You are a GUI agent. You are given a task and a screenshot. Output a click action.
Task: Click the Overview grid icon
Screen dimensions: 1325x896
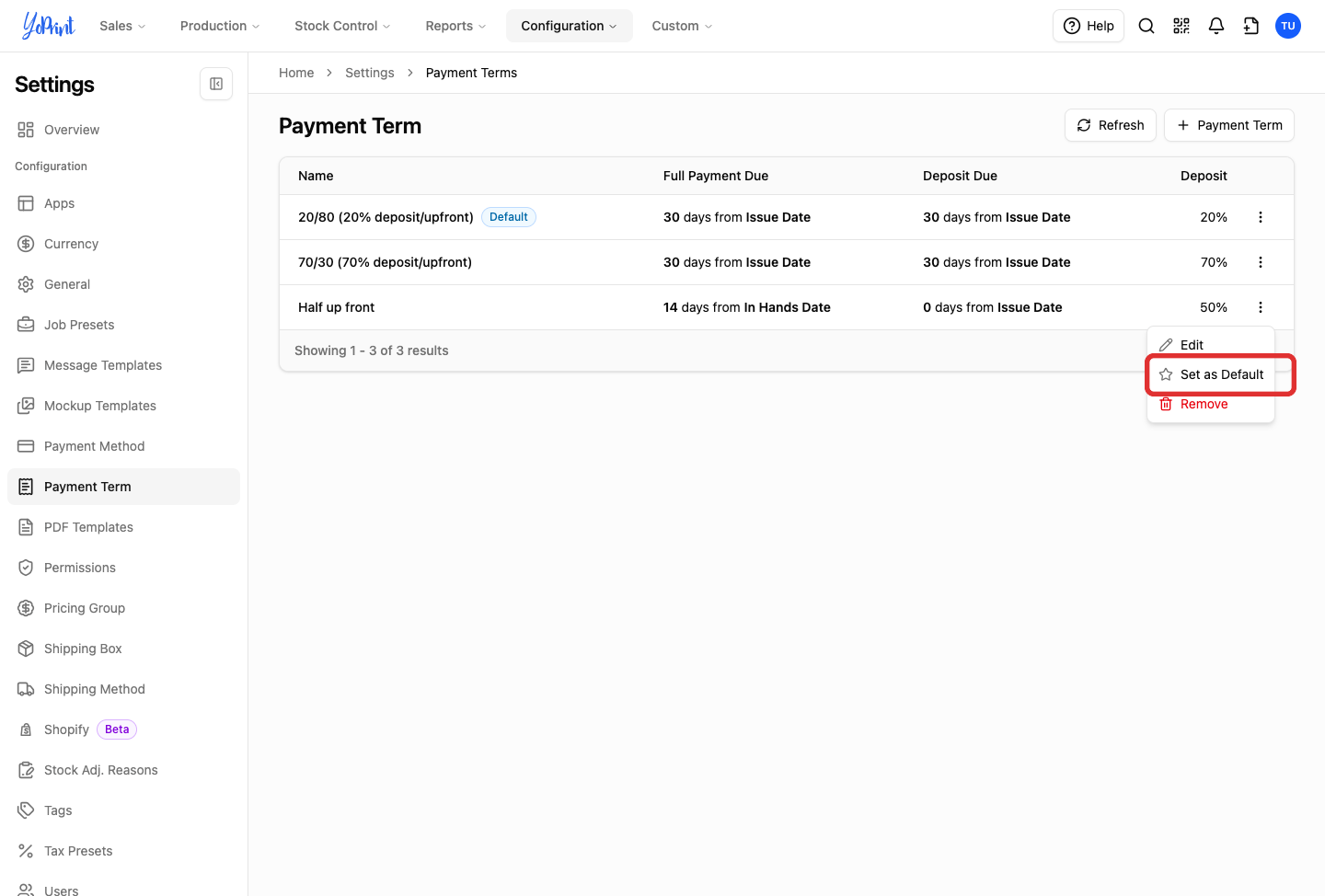coord(26,130)
